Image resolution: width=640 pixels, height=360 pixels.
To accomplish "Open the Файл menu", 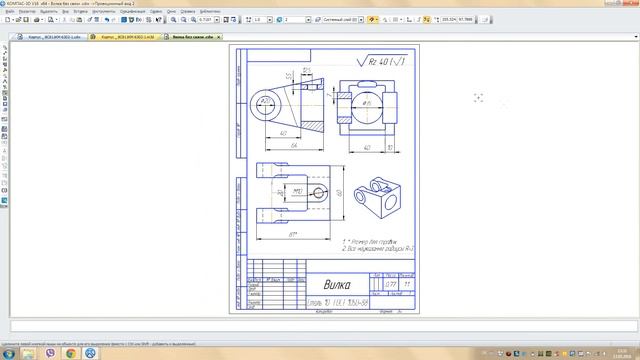I will coord(10,11).
